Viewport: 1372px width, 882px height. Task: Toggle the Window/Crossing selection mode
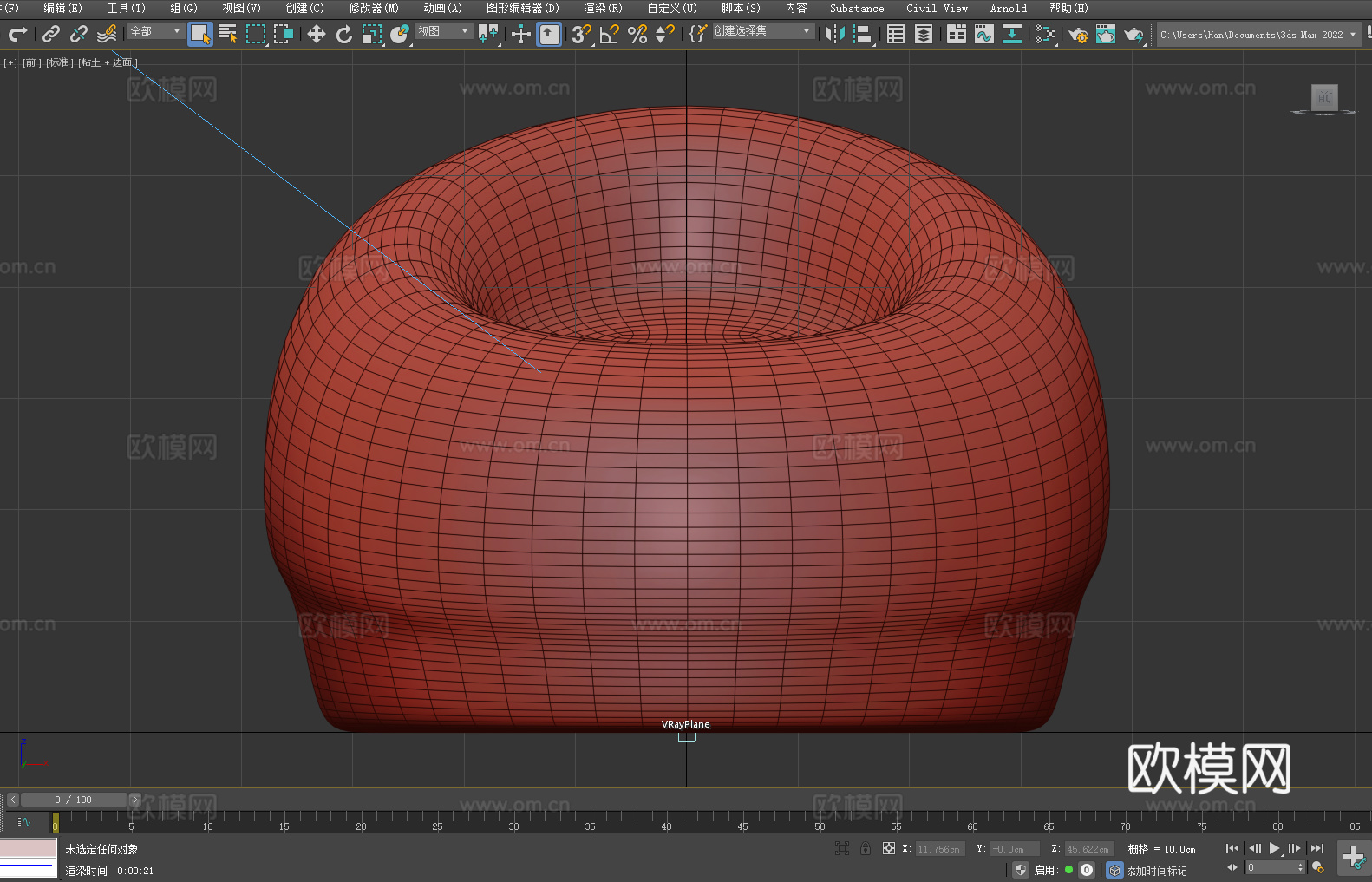pyautogui.click(x=284, y=34)
